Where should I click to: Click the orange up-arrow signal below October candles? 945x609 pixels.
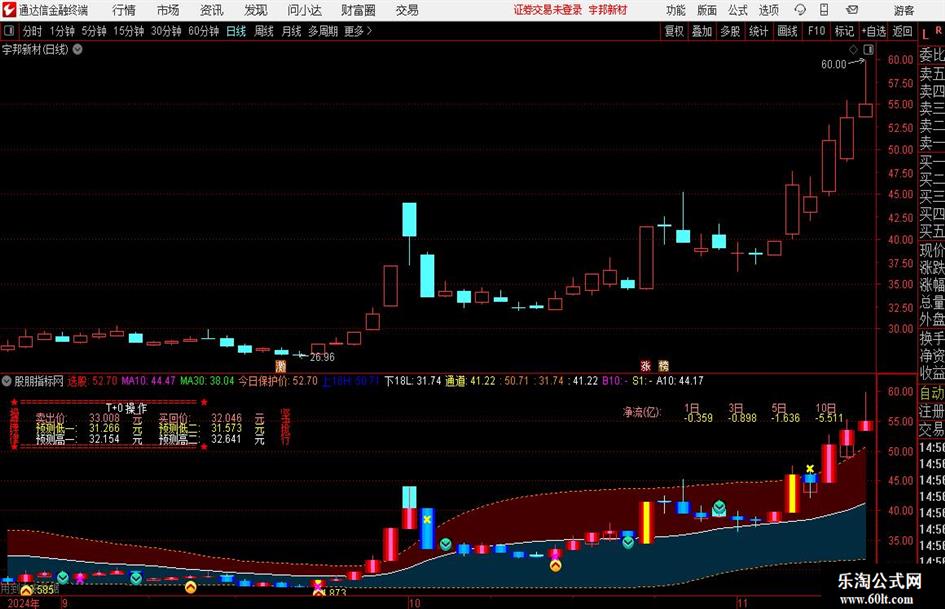556,566
